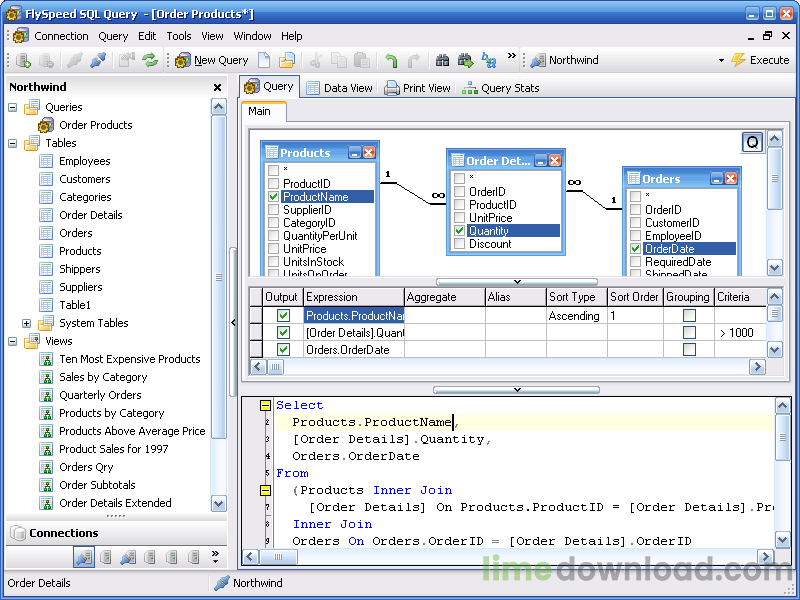The width and height of the screenshot is (800, 600).
Task: Click the green undo arrow icon
Action: pyautogui.click(x=391, y=60)
